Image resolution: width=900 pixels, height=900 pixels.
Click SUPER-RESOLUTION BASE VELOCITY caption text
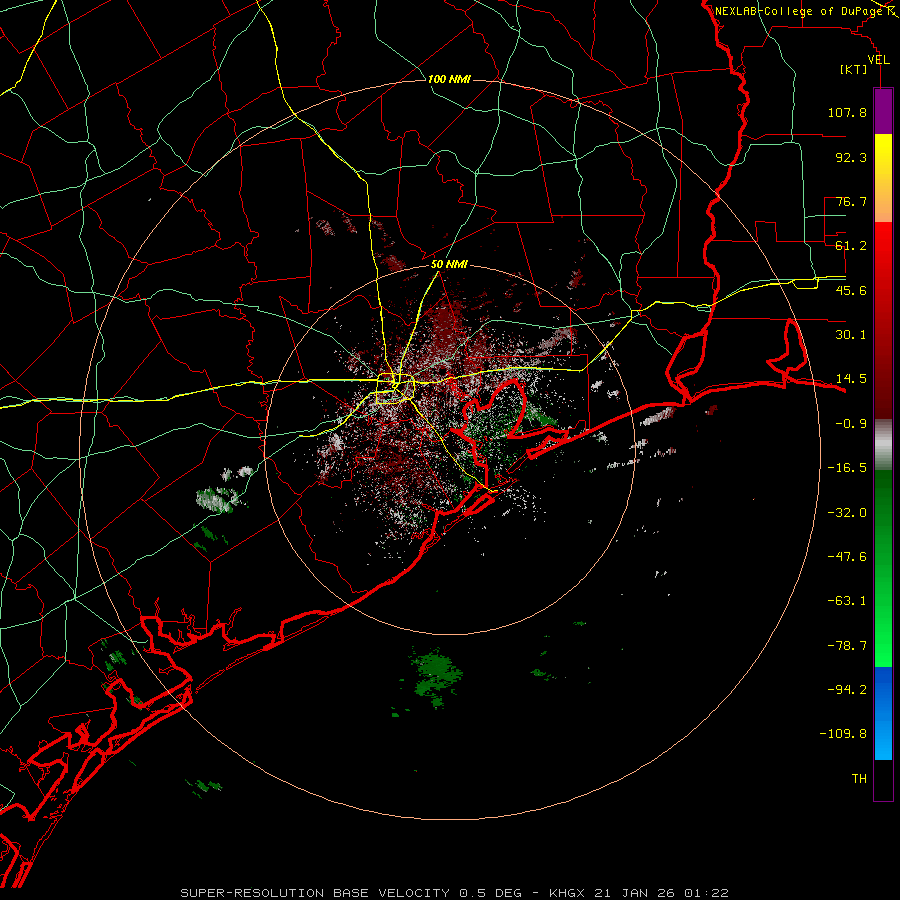(x=315, y=893)
